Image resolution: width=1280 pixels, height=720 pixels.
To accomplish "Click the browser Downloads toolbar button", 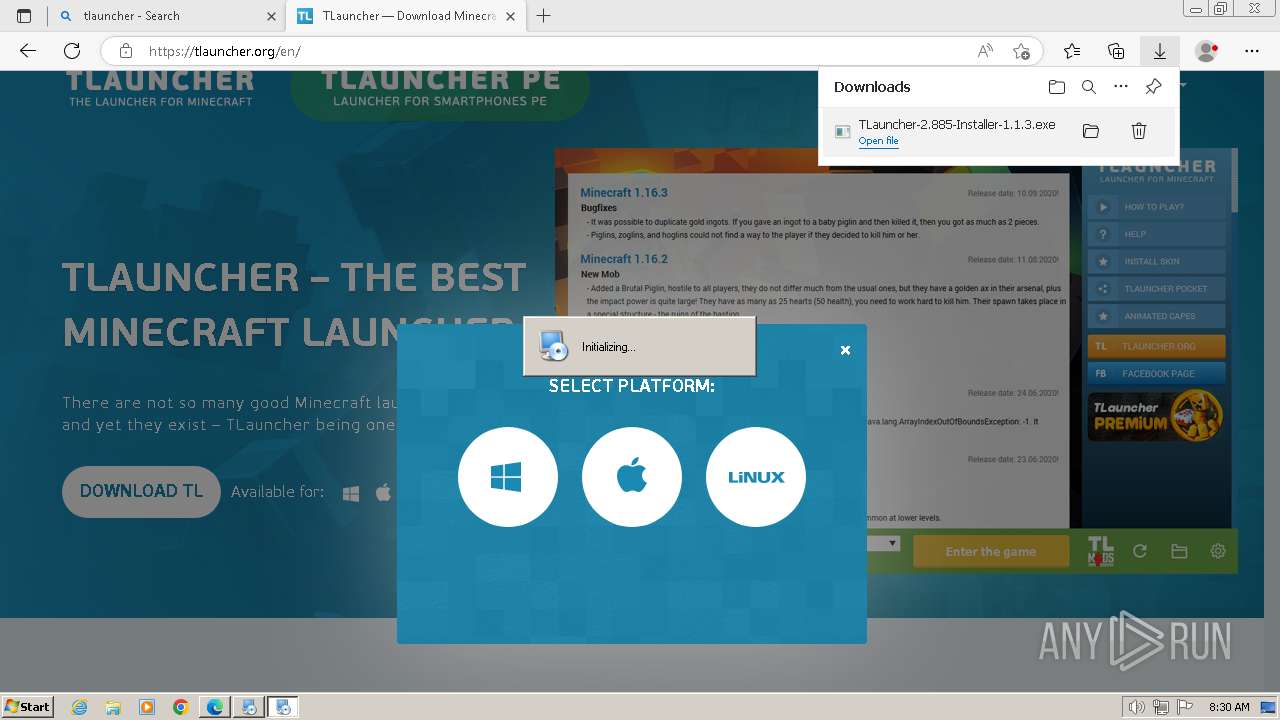I will pos(1160,51).
